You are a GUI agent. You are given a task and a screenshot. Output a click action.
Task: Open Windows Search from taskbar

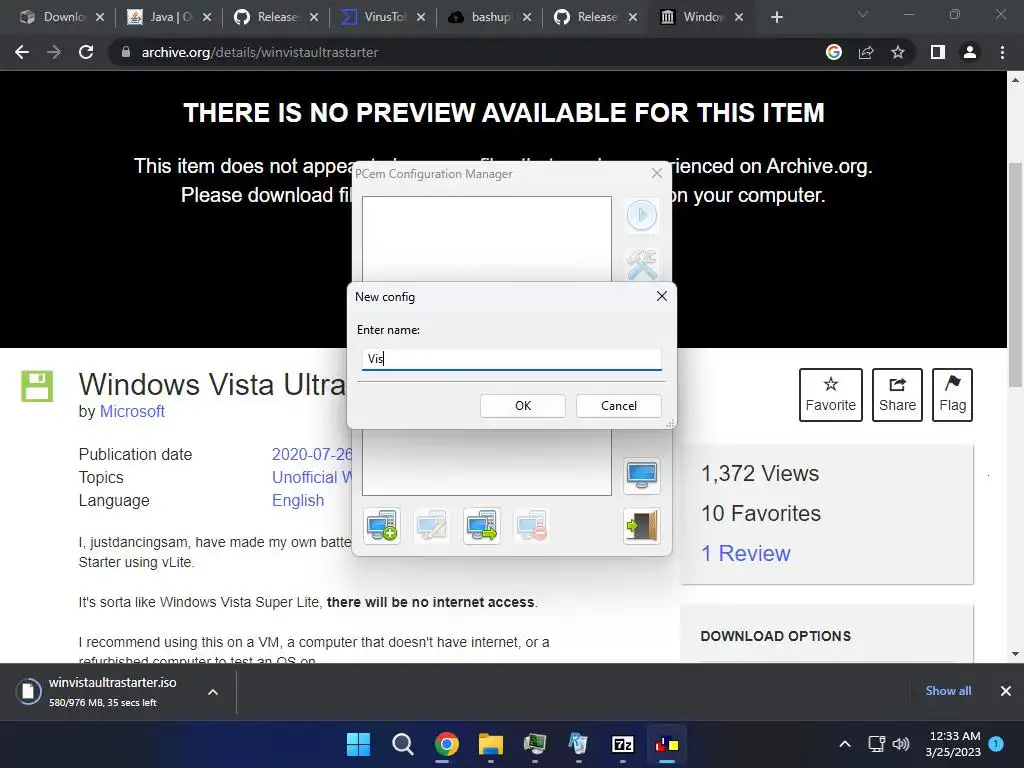[402, 744]
